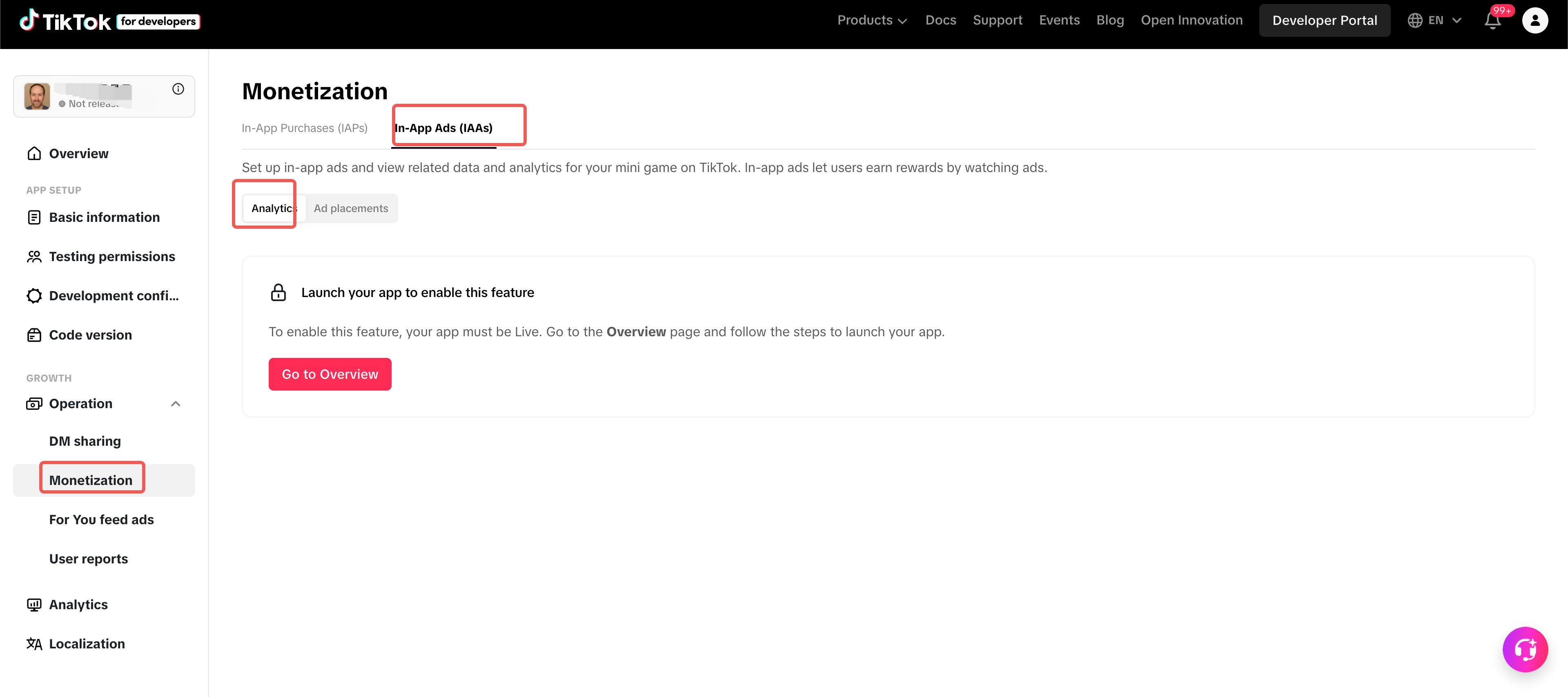The height and width of the screenshot is (697, 1568).
Task: Click the TikTok for developers logo
Action: (109, 21)
